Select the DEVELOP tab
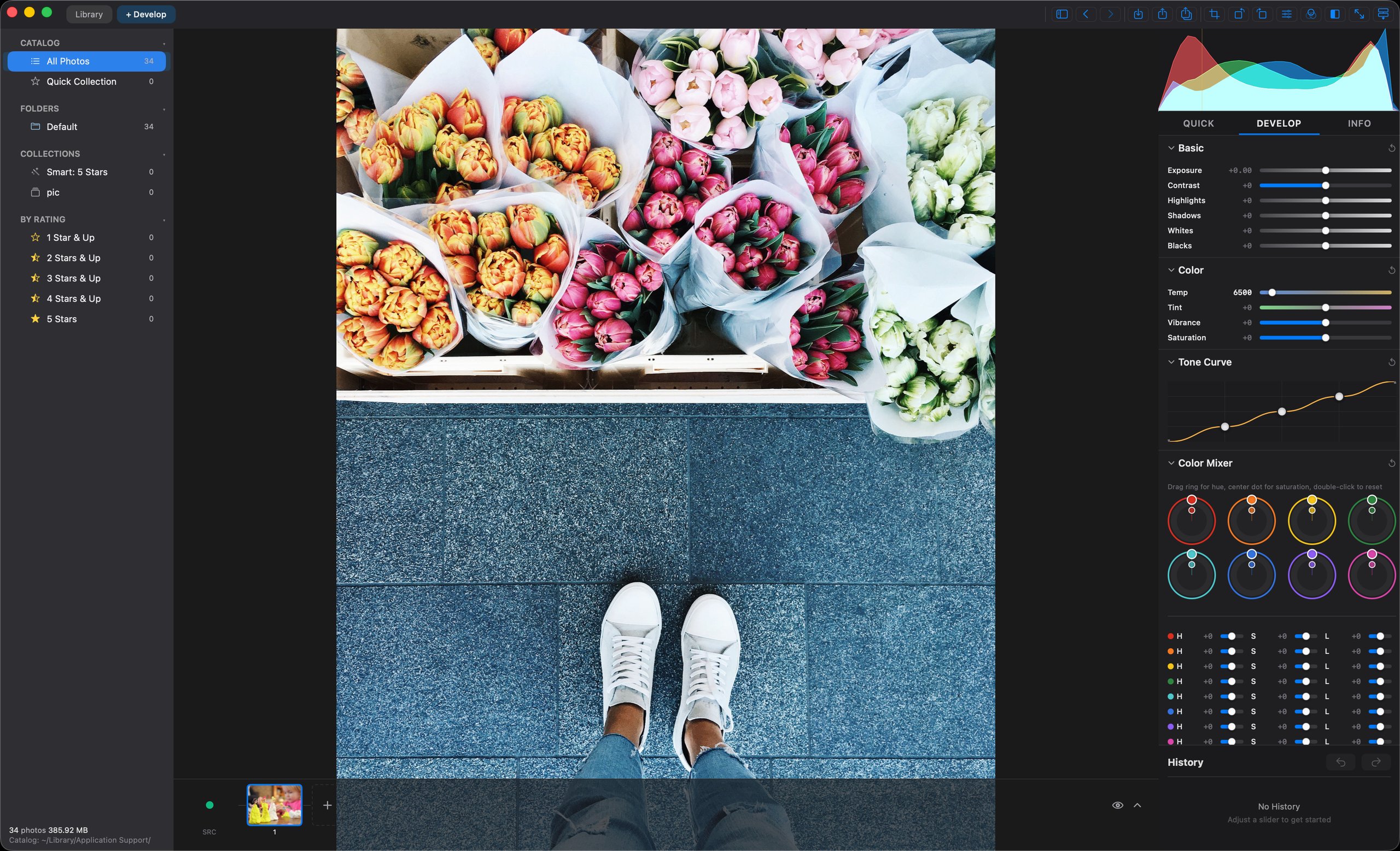1400x851 pixels. coord(1279,123)
